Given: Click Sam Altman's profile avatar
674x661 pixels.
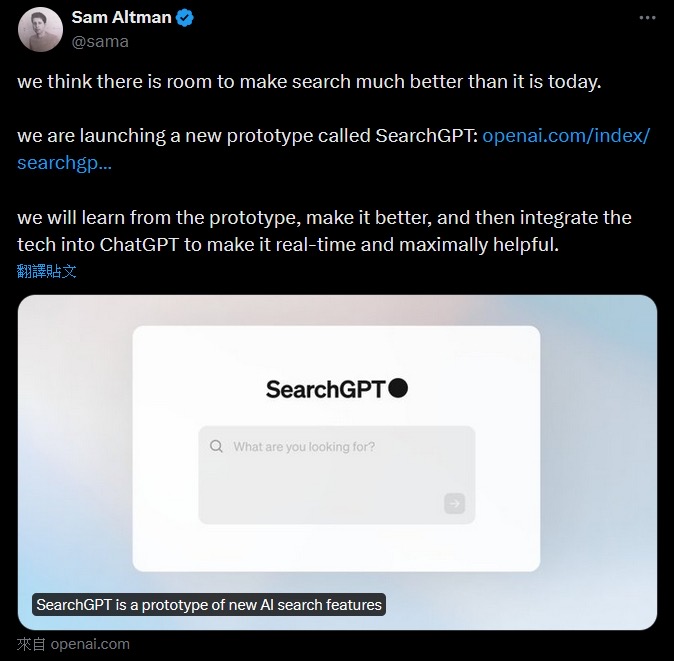Looking at the screenshot, I should pyautogui.click(x=40, y=29).
